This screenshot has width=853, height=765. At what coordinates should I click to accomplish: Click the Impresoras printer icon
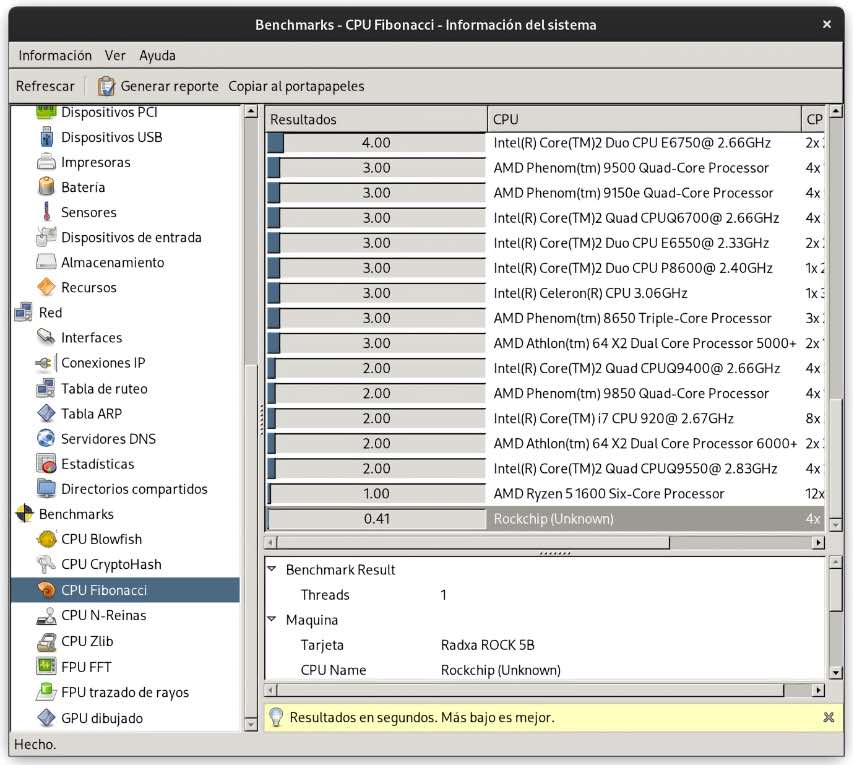[x=47, y=162]
